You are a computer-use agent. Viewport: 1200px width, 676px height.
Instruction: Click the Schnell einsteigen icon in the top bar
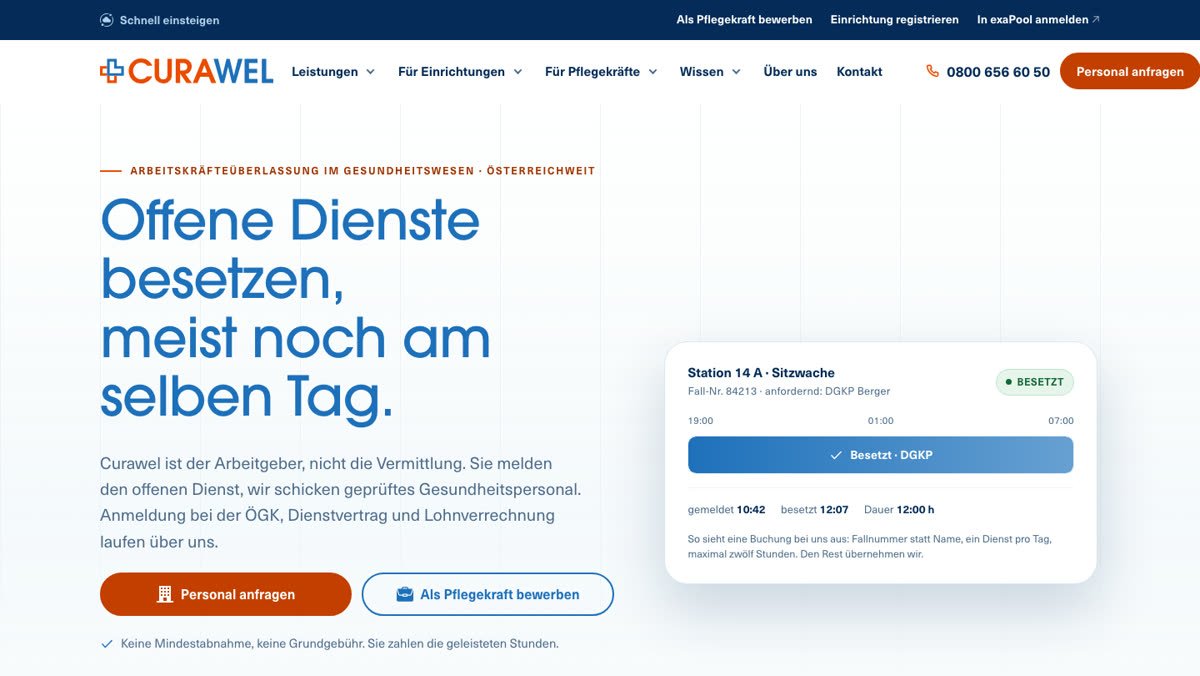point(107,20)
